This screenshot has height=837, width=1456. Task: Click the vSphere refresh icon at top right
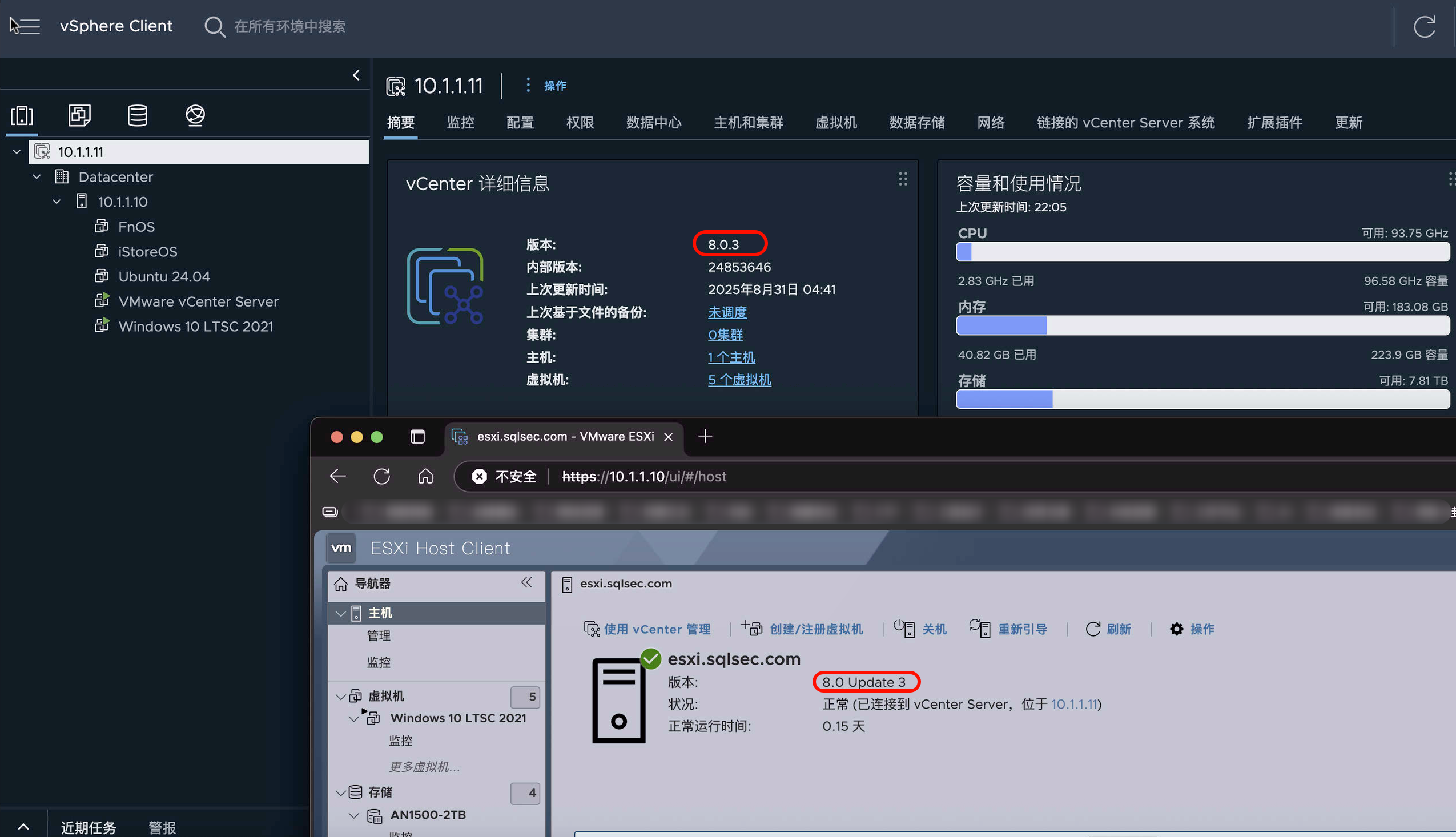click(x=1425, y=26)
